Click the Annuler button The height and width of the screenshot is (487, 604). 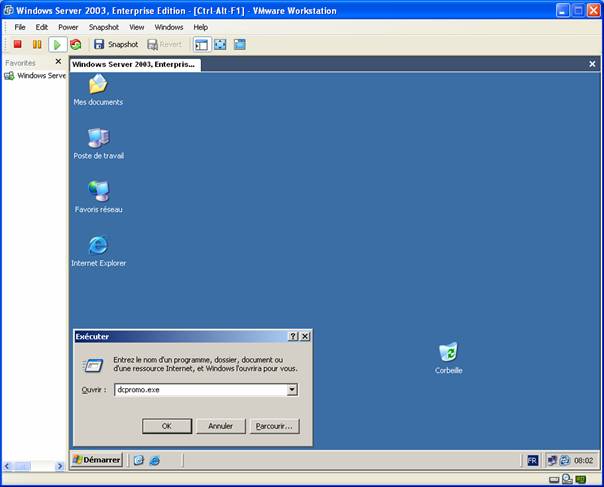pyautogui.click(x=221, y=426)
